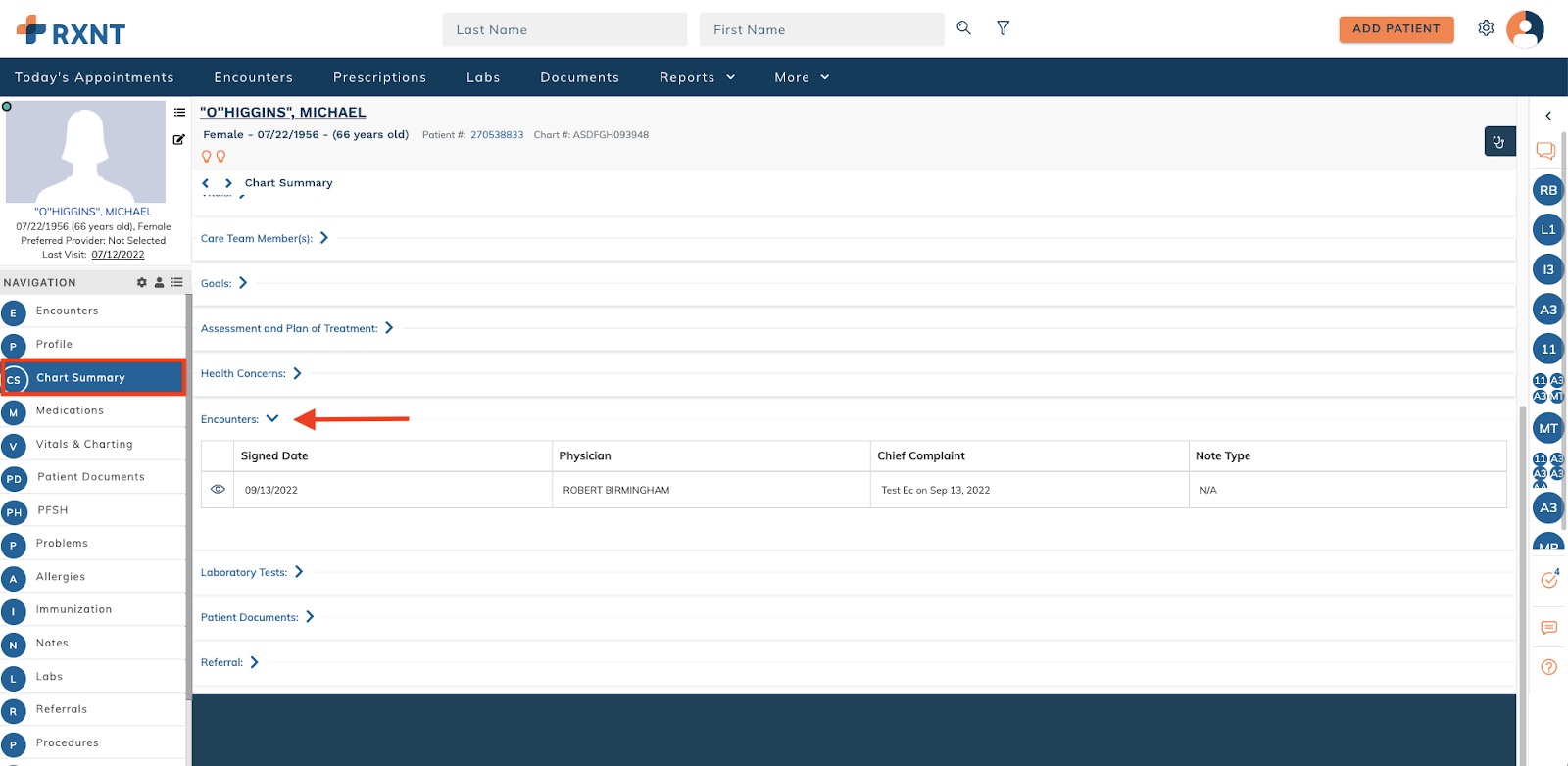The image size is (1568, 766).
Task: Click the stethoscope button near patient header
Action: tap(1498, 142)
